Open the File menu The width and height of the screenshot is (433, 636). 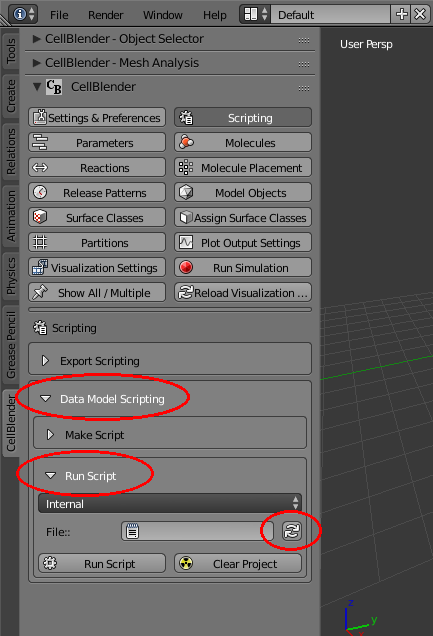pyautogui.click(x=59, y=15)
